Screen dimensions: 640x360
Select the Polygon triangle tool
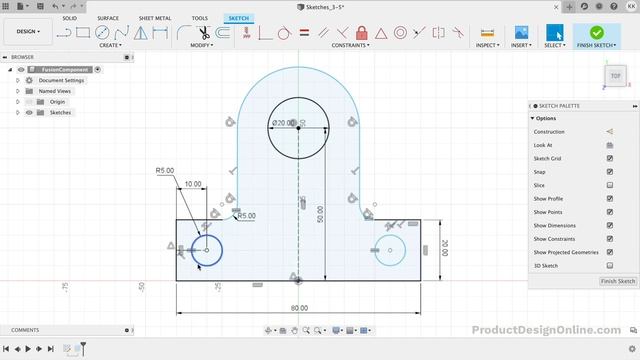click(x=141, y=33)
